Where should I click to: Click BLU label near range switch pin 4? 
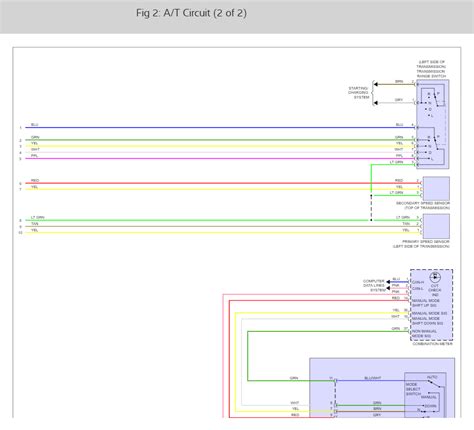pyautogui.click(x=399, y=125)
